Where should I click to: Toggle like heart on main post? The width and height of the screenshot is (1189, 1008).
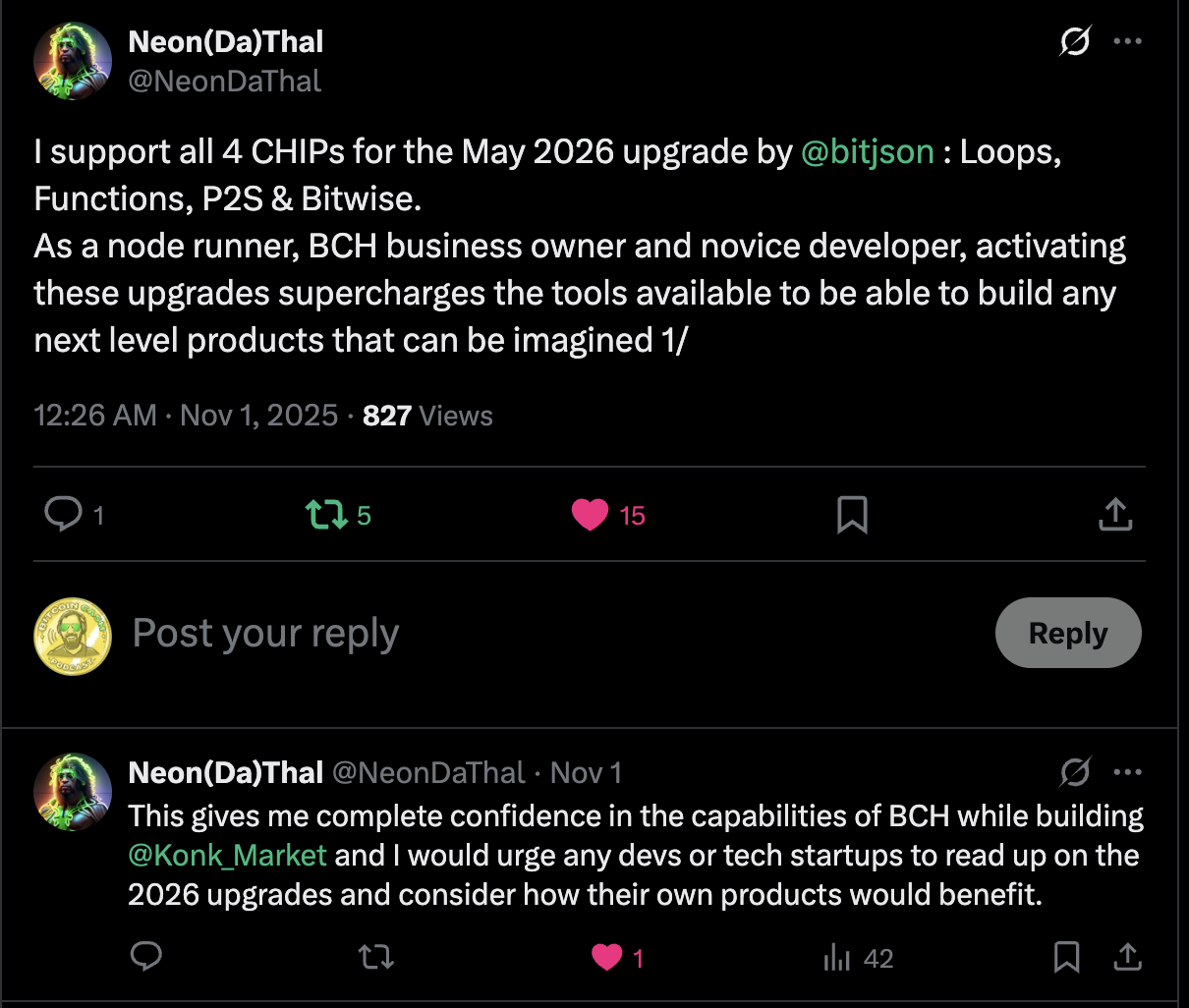coord(591,515)
